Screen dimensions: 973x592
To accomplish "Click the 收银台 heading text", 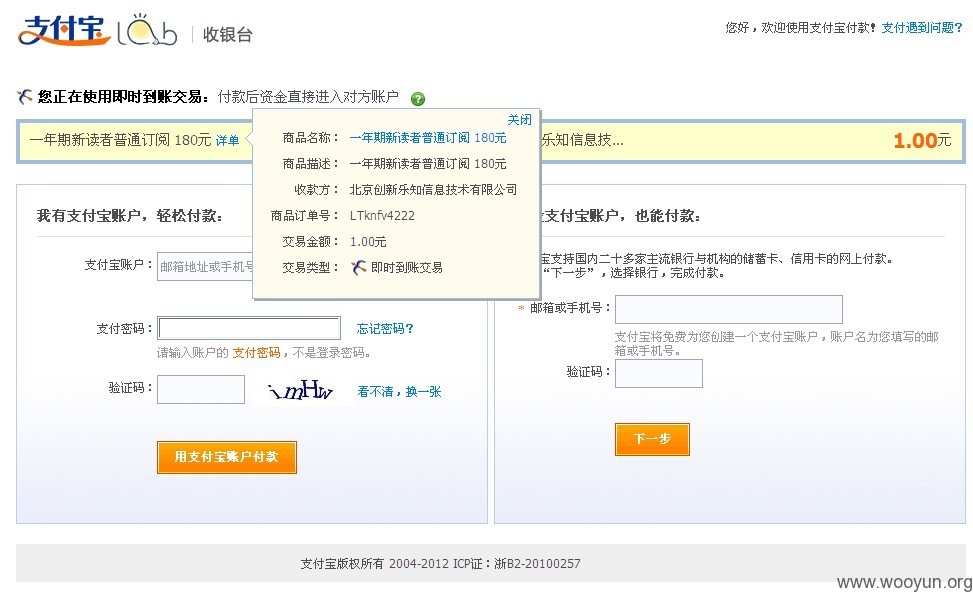I will 228,35.
